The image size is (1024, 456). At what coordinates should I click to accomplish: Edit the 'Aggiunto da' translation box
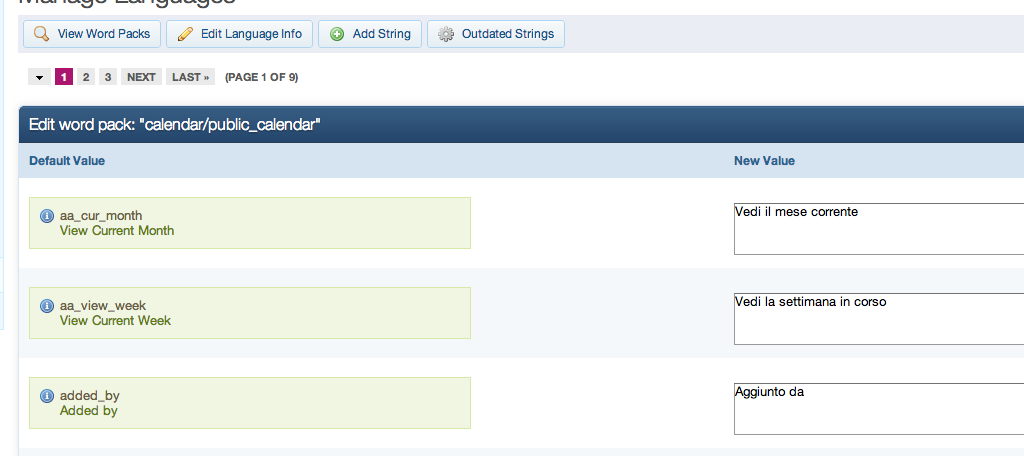(879, 409)
